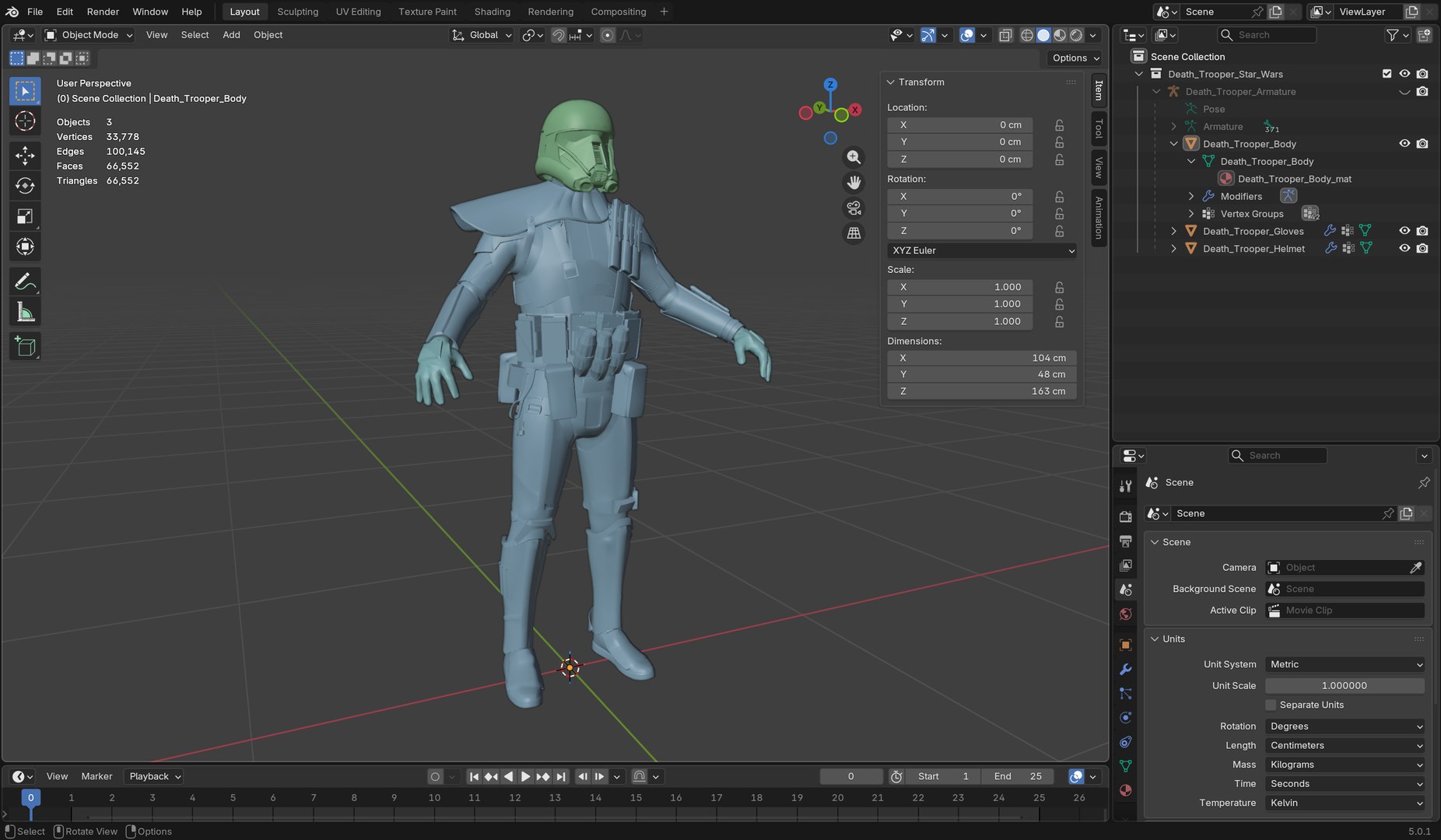Select the Scale tool
This screenshot has height=840, width=1441.
[25, 216]
